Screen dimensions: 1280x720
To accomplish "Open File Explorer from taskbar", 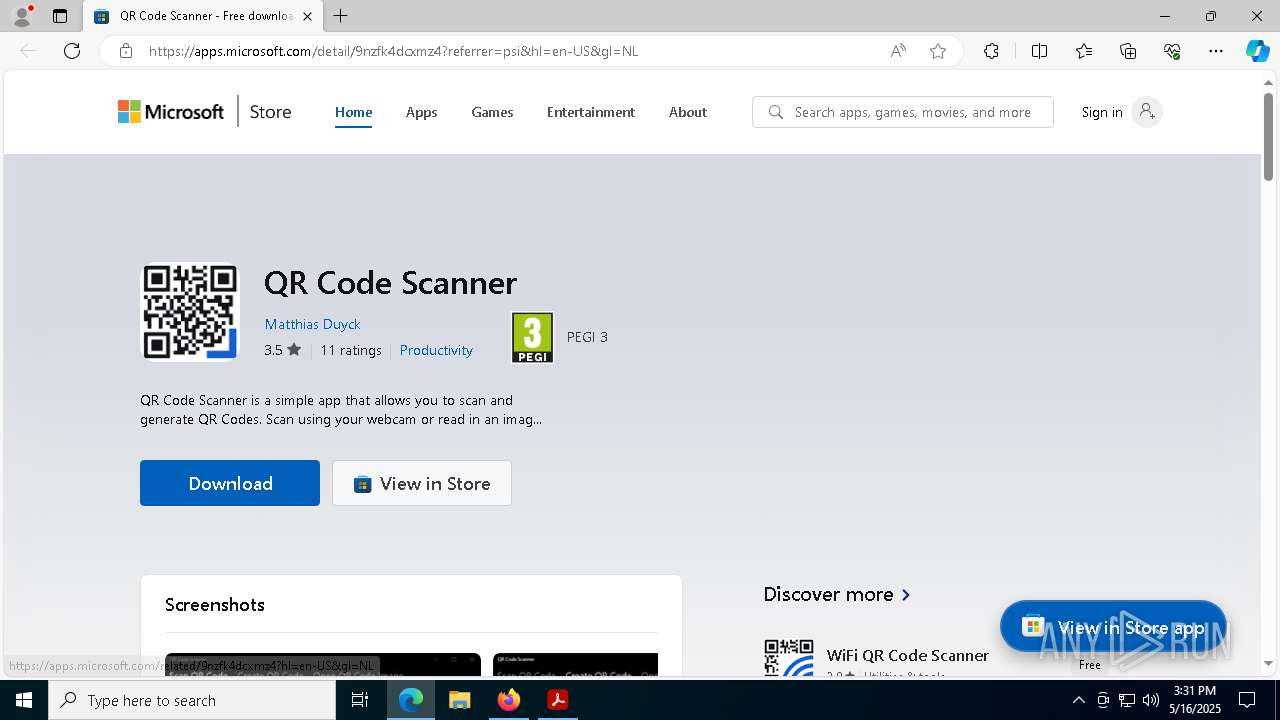I will coord(460,700).
